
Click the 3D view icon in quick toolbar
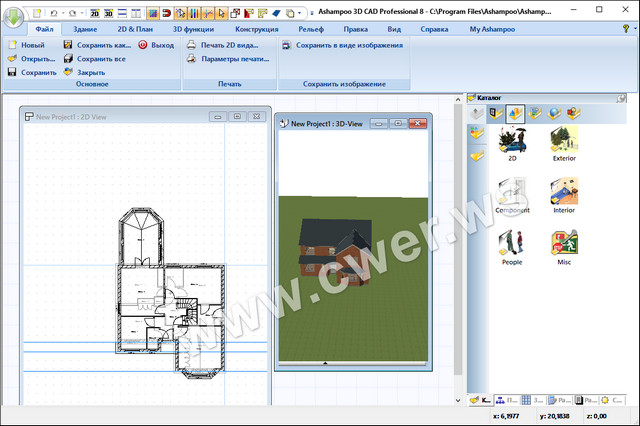click(x=108, y=13)
